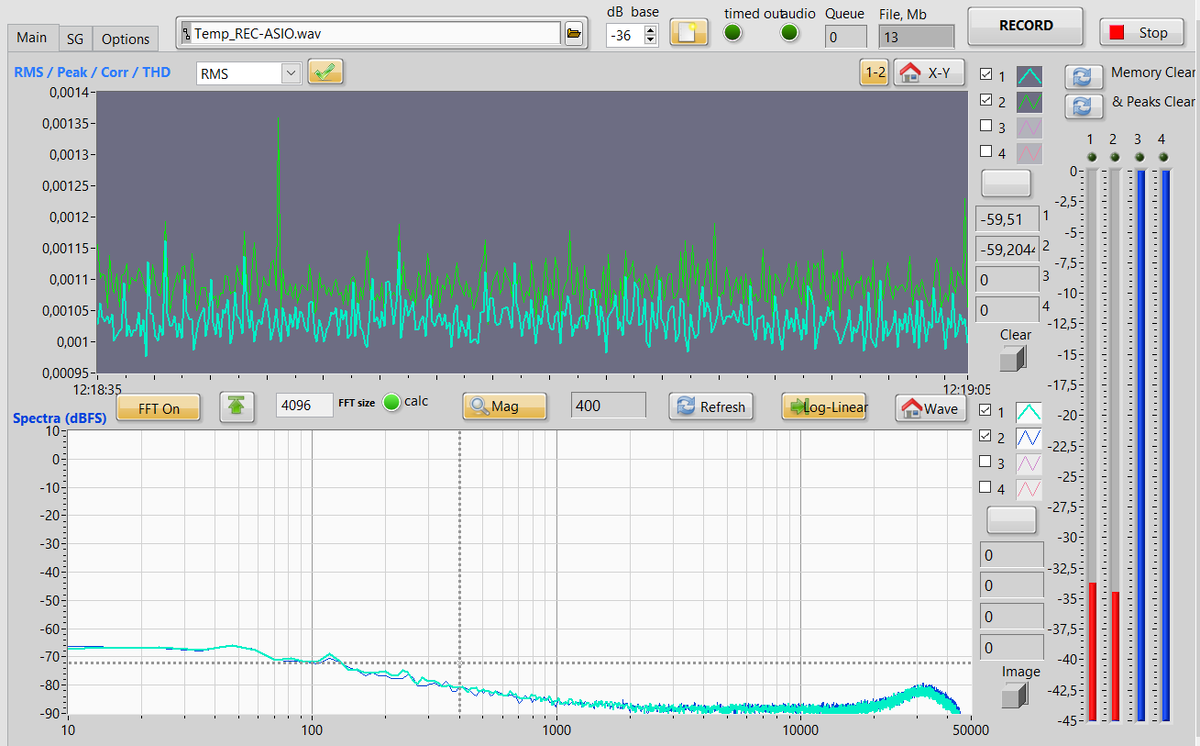Image resolution: width=1200 pixels, height=746 pixels.
Task: Toggle Log-Linear scale button
Action: click(825, 406)
